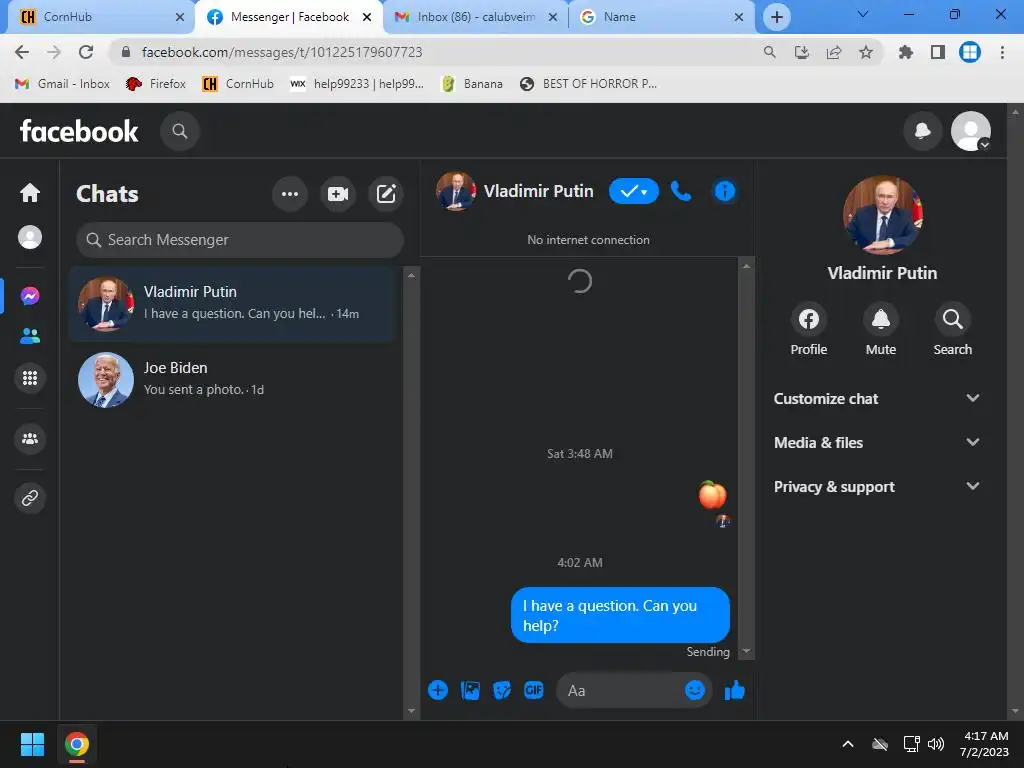Open the BEST OF HORROR bookmark
The height and width of the screenshot is (768, 1024).
click(588, 84)
